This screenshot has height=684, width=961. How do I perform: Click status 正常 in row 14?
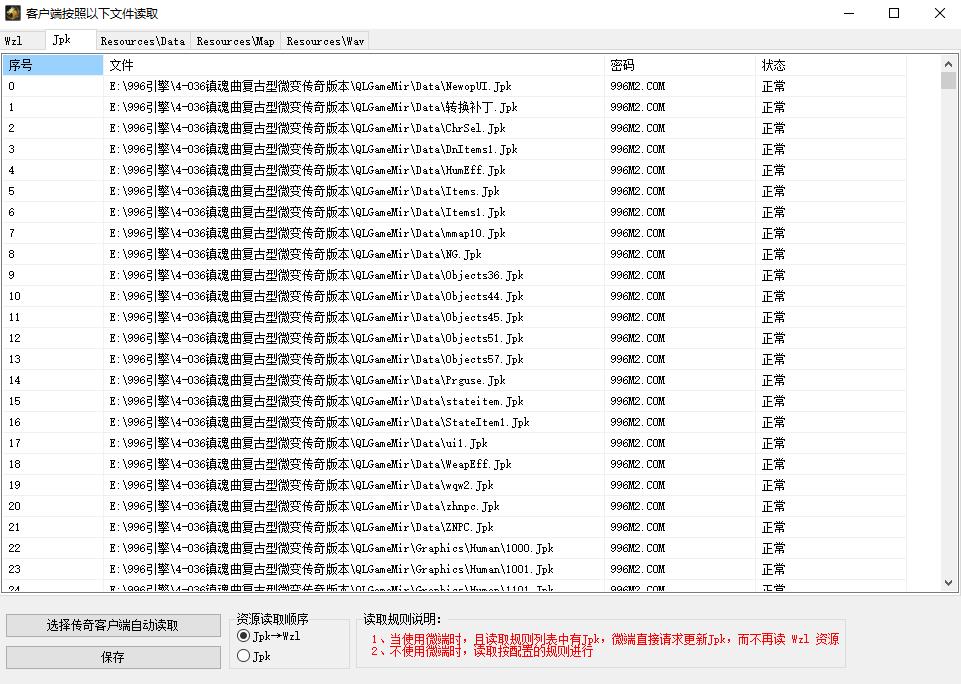tap(773, 380)
